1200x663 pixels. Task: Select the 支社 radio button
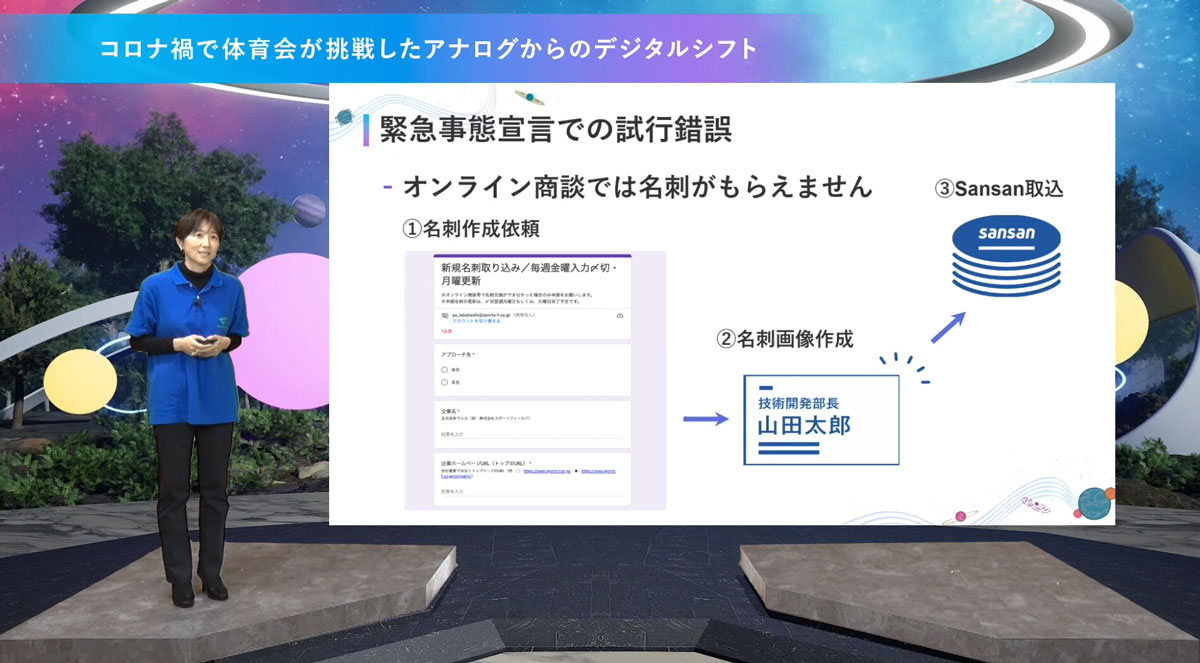tap(444, 381)
